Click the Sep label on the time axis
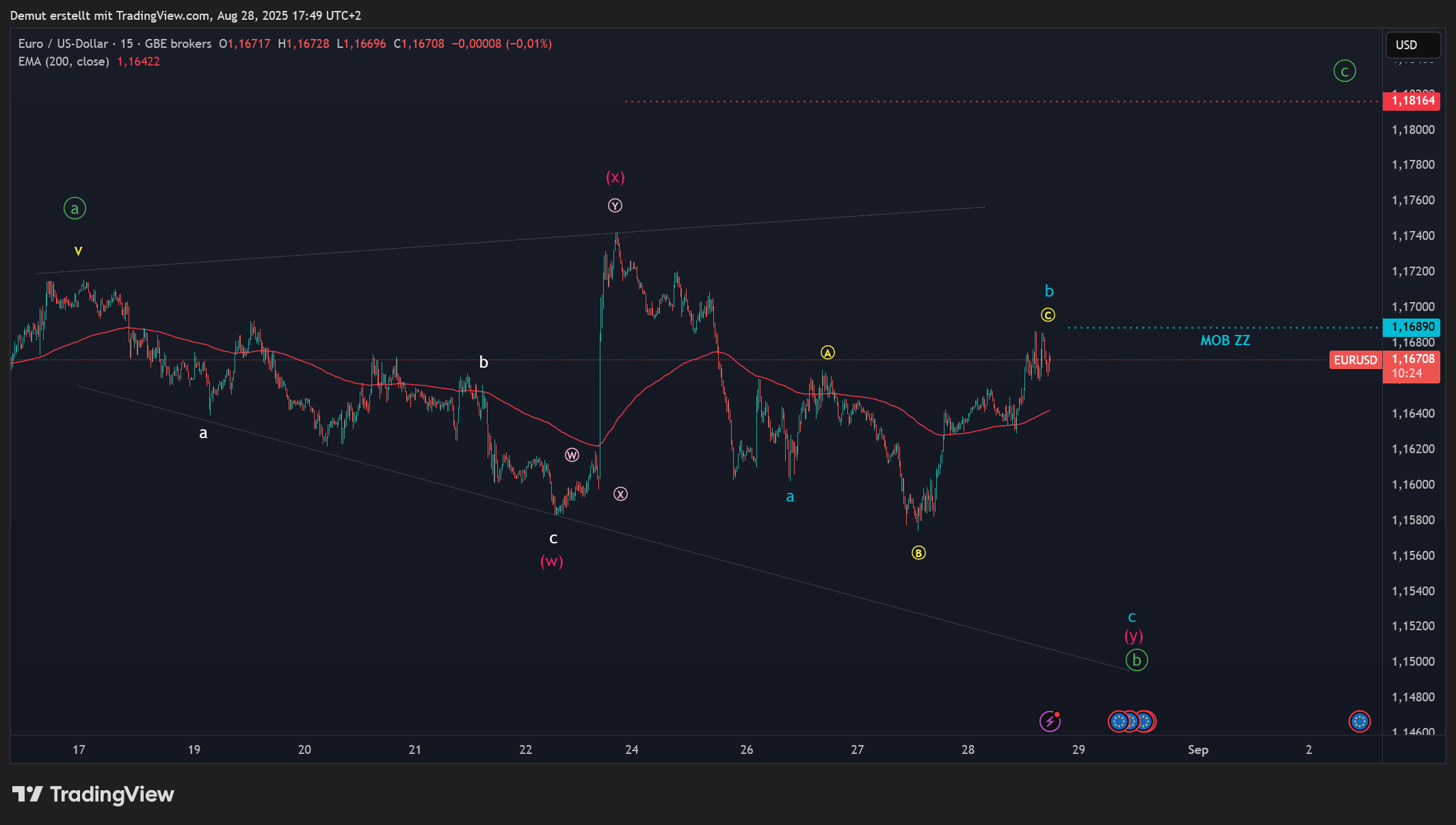Screen dimensions: 1456x825 [x=1197, y=750]
